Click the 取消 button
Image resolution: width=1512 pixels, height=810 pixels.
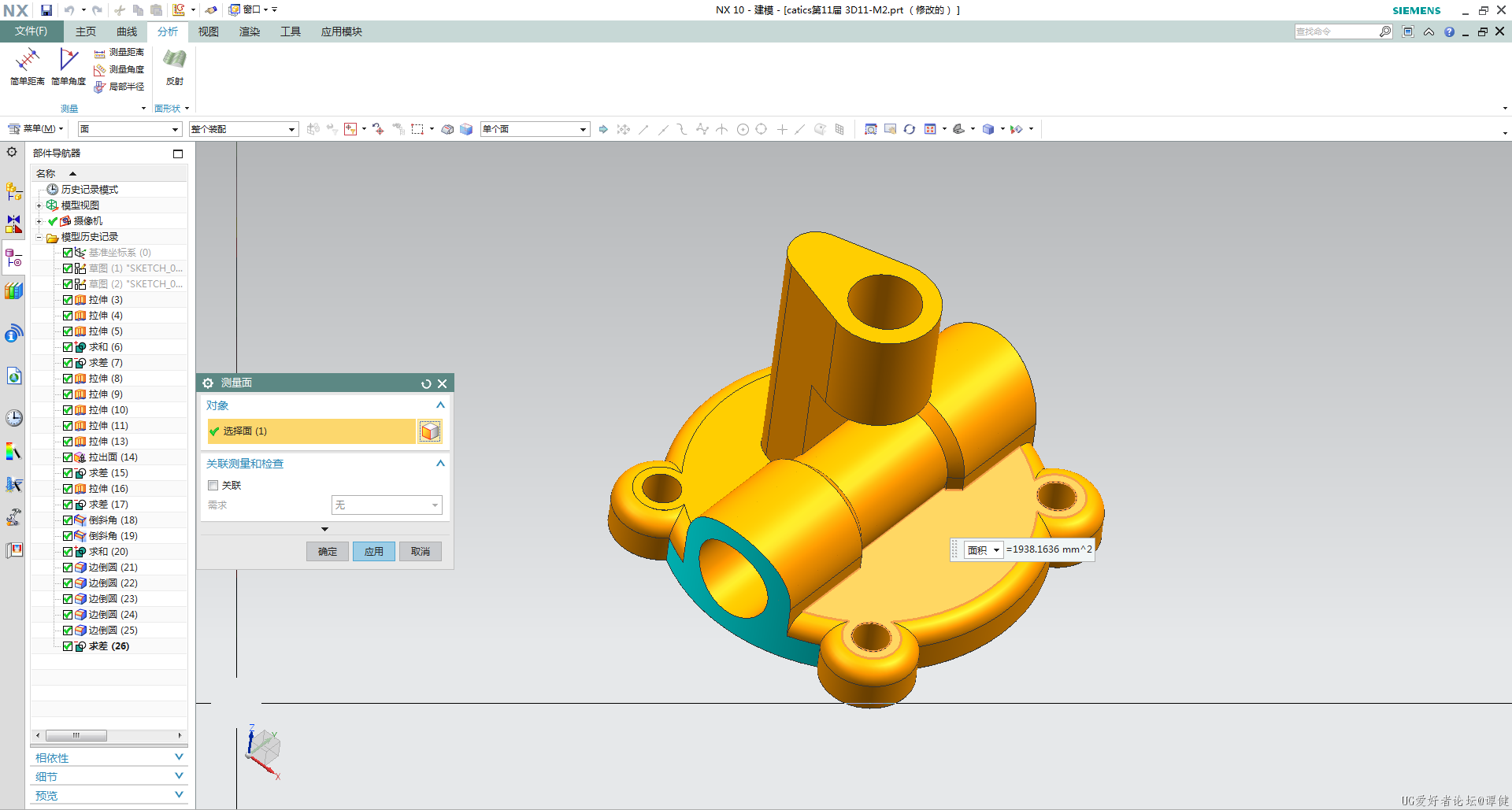pyautogui.click(x=421, y=552)
